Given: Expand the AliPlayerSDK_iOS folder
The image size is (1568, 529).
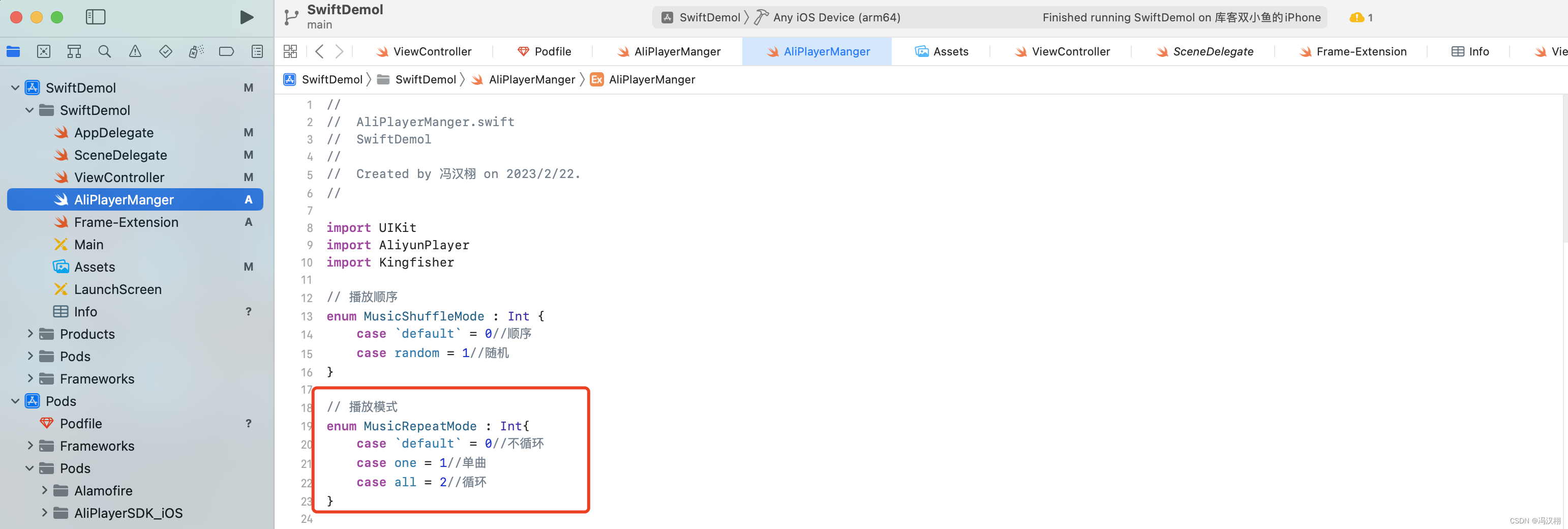Looking at the screenshot, I should pyautogui.click(x=44, y=513).
